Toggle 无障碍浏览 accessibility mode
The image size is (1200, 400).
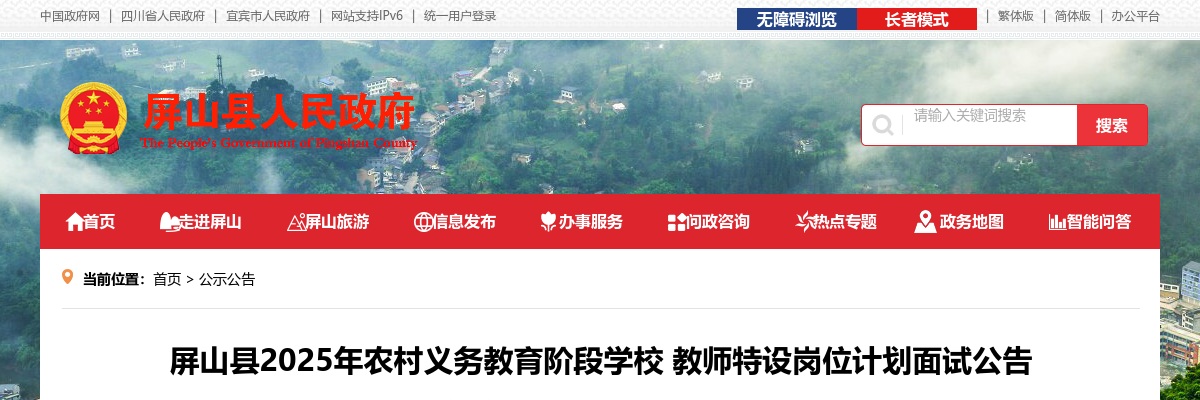click(796, 19)
